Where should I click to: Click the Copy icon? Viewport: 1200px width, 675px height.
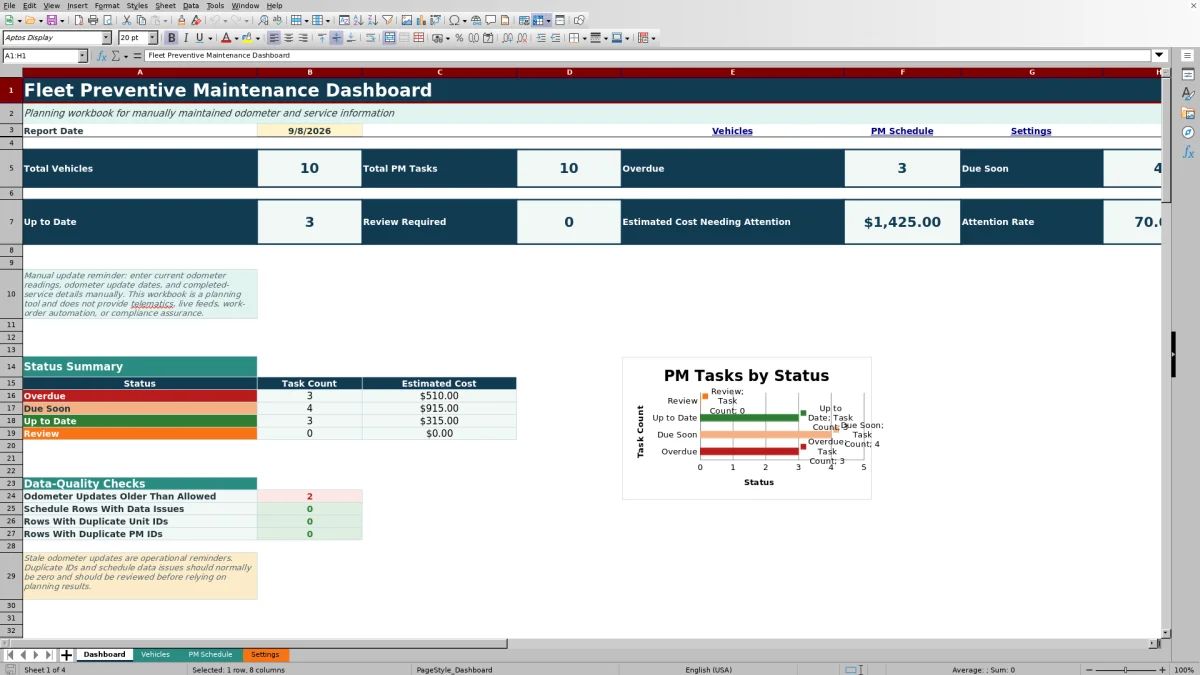[141, 20]
